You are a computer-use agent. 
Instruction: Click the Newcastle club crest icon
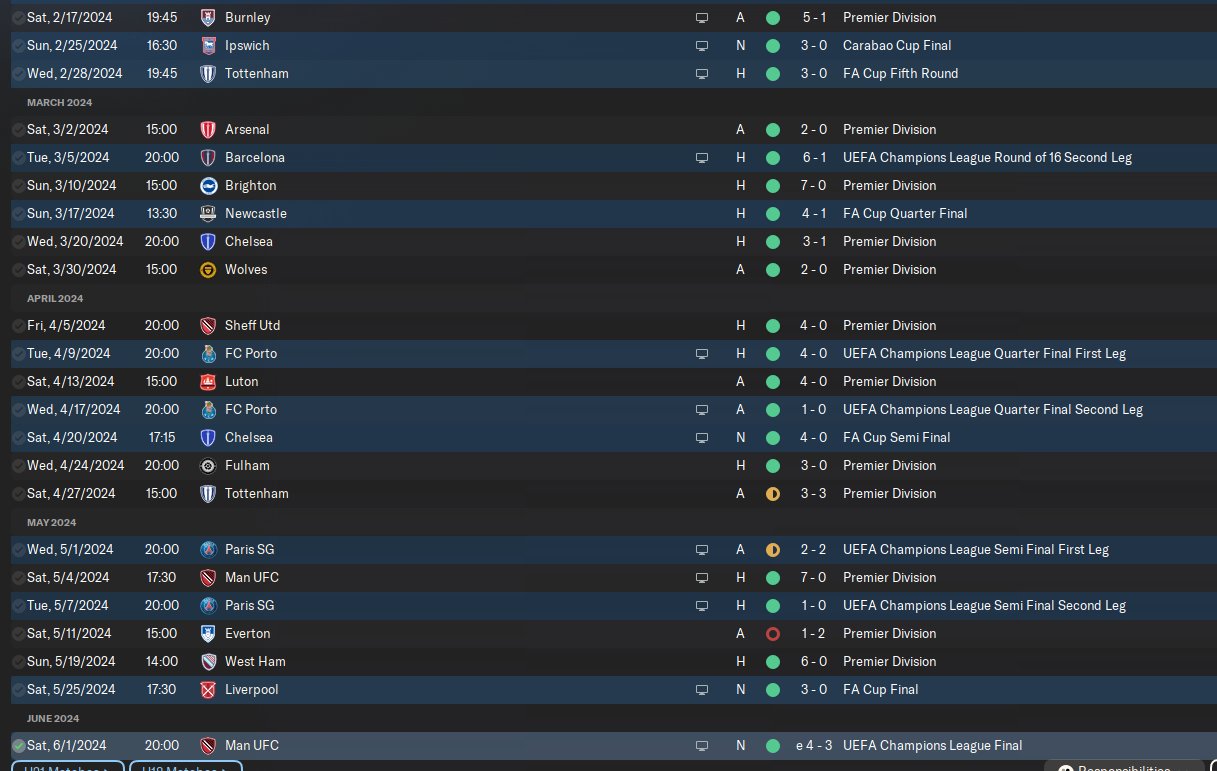[208, 213]
